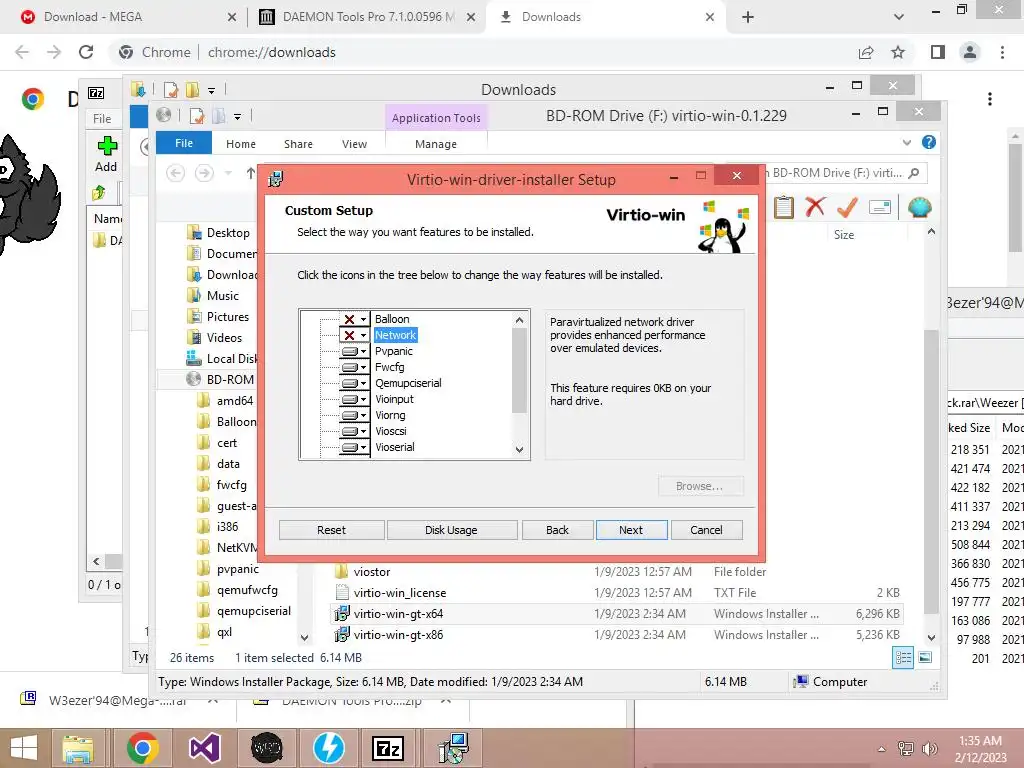Bookmark this page with star icon
The height and width of the screenshot is (768, 1024).
(x=898, y=52)
